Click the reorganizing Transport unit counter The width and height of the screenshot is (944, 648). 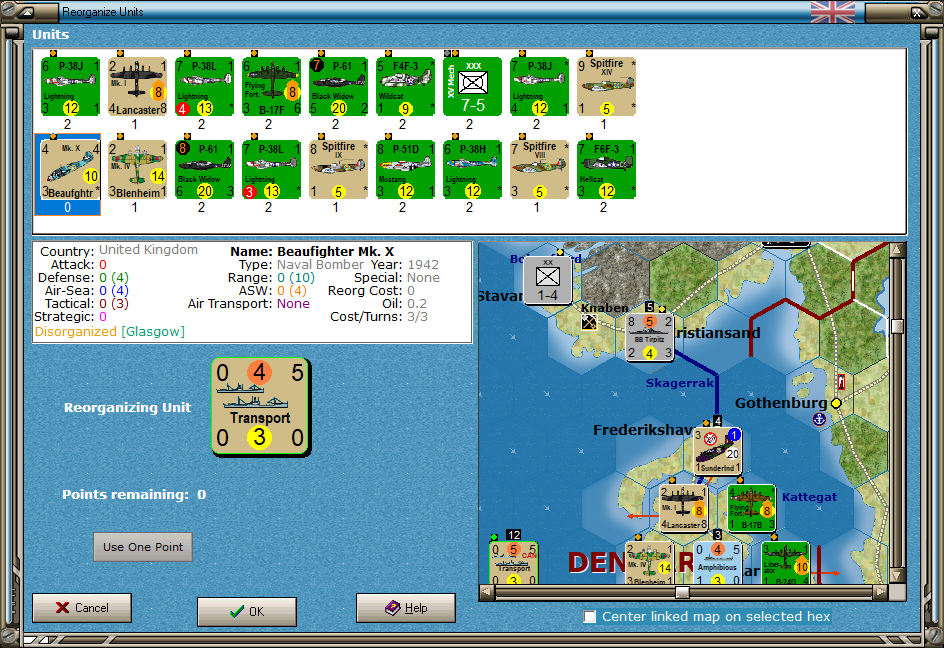point(261,407)
